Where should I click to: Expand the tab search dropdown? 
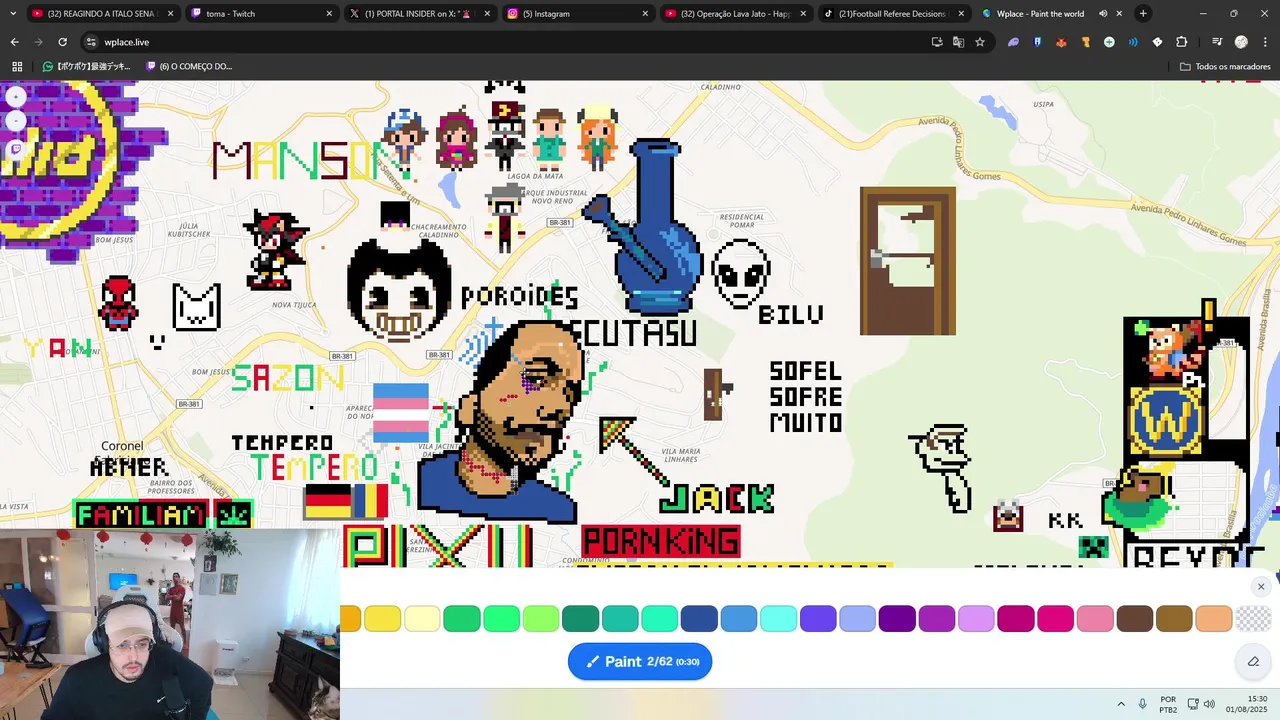tap(12, 13)
